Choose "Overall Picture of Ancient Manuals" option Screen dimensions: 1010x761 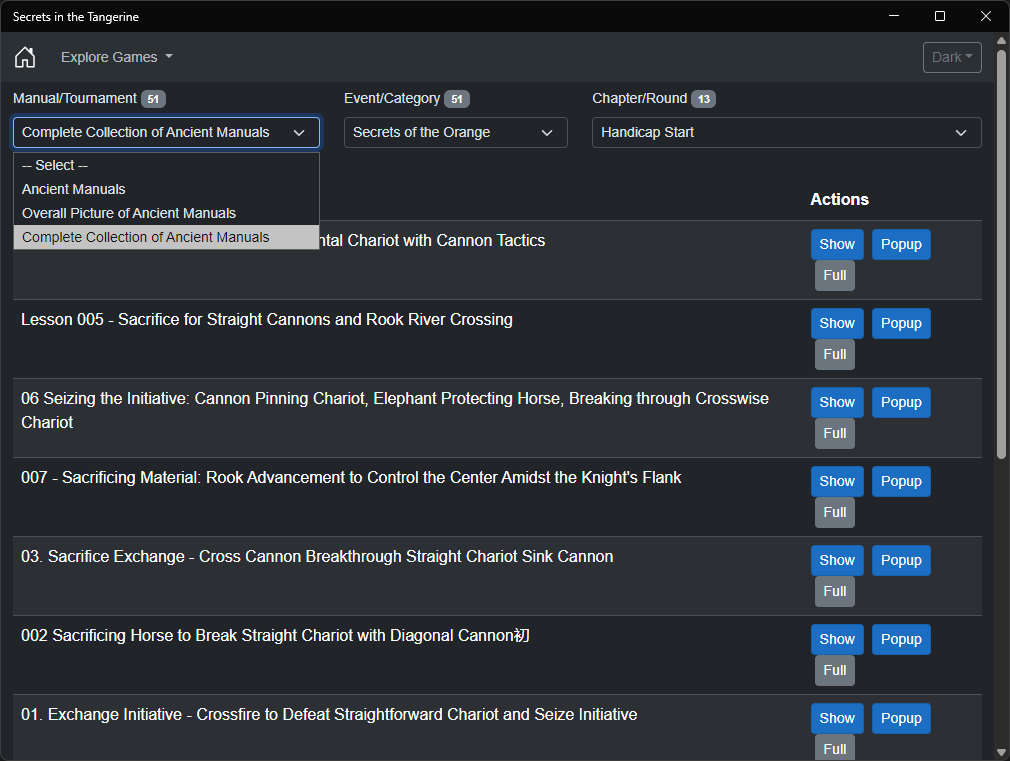click(129, 213)
